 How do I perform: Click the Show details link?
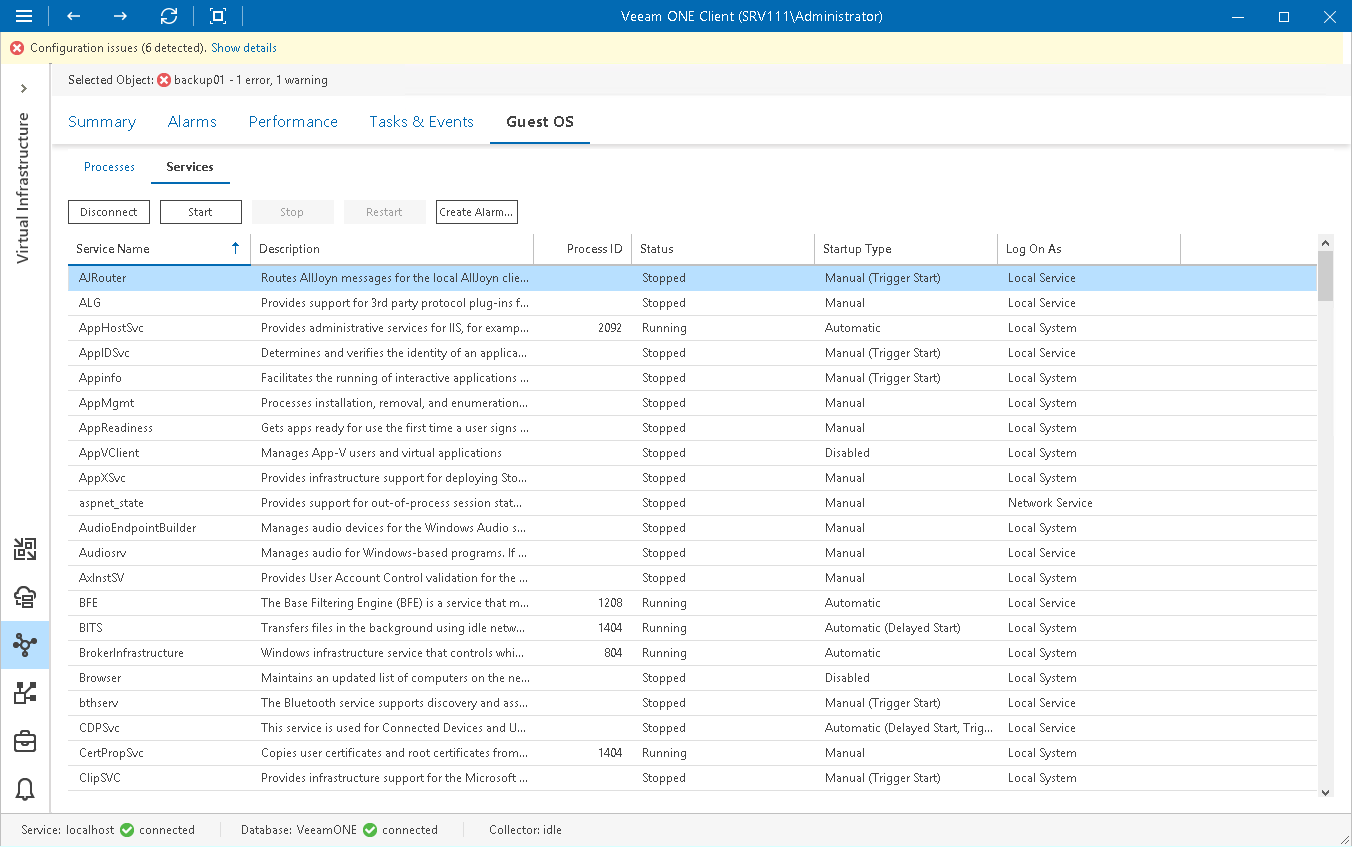pyautogui.click(x=244, y=48)
